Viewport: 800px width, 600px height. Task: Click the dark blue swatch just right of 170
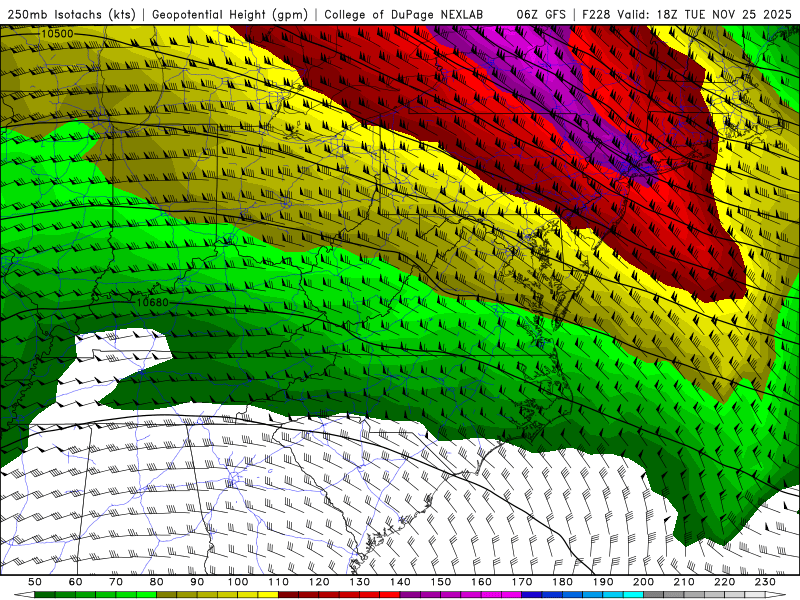tap(532, 595)
